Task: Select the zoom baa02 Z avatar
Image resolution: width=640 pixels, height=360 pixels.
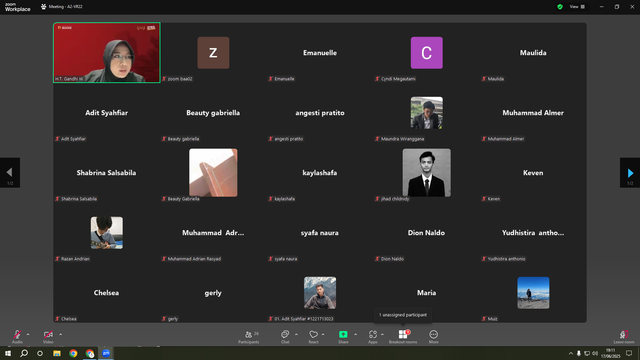Action: click(213, 53)
